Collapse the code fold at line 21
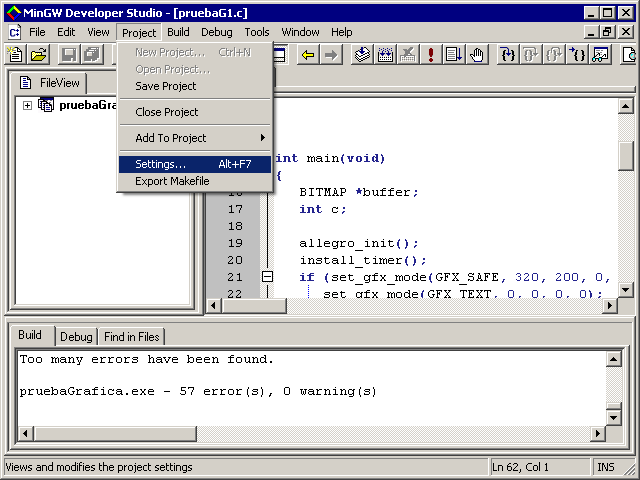The width and height of the screenshot is (640, 480). point(267,277)
